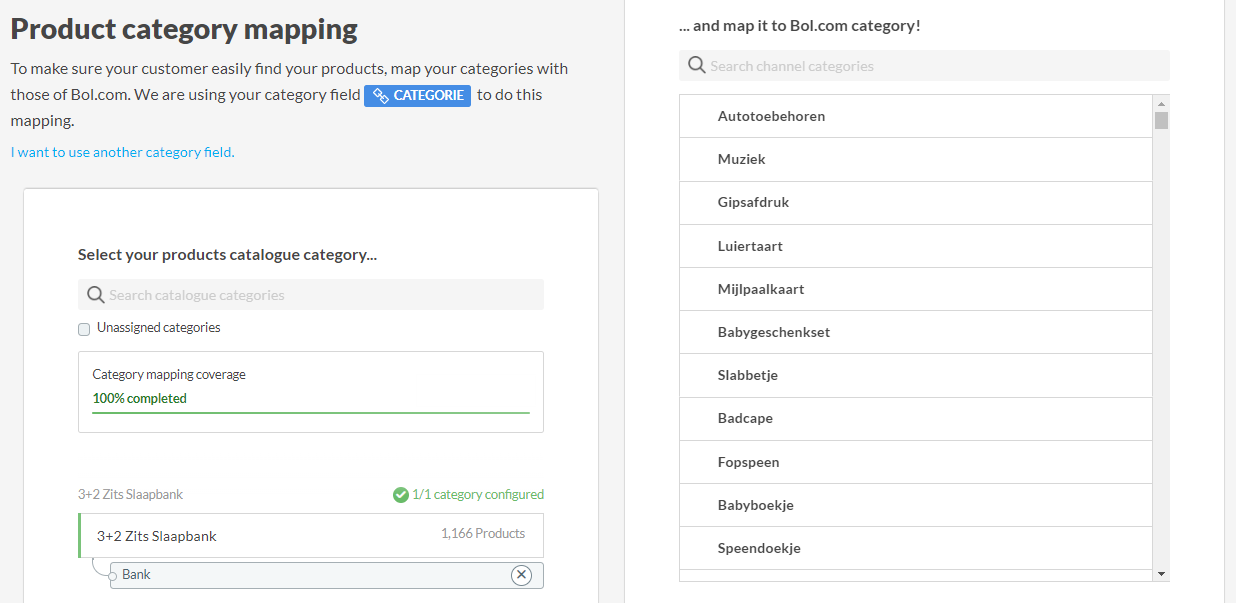Select the mapped Bank category row

tap(310, 575)
